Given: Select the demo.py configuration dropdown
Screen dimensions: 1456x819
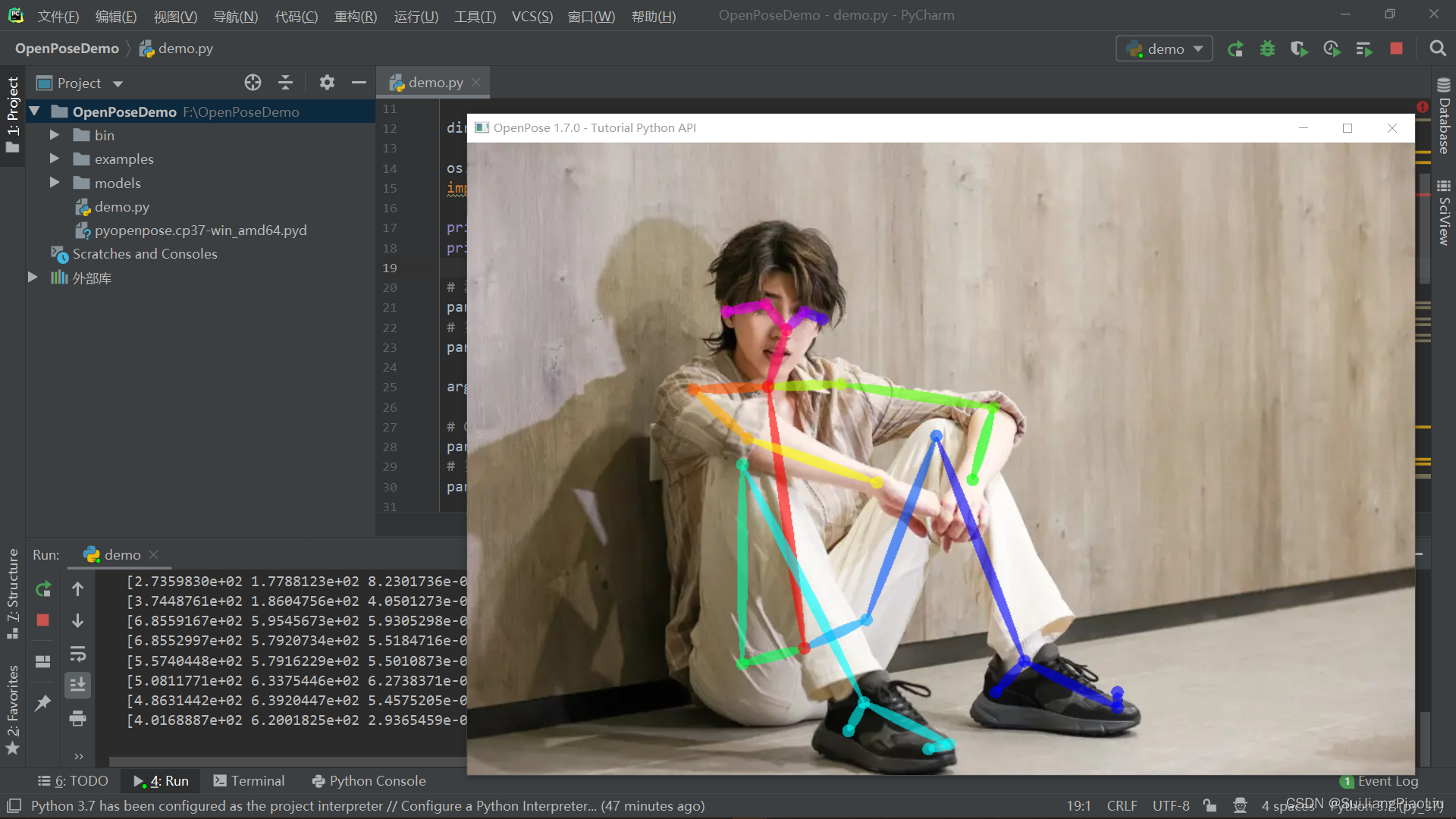Looking at the screenshot, I should tap(1163, 48).
